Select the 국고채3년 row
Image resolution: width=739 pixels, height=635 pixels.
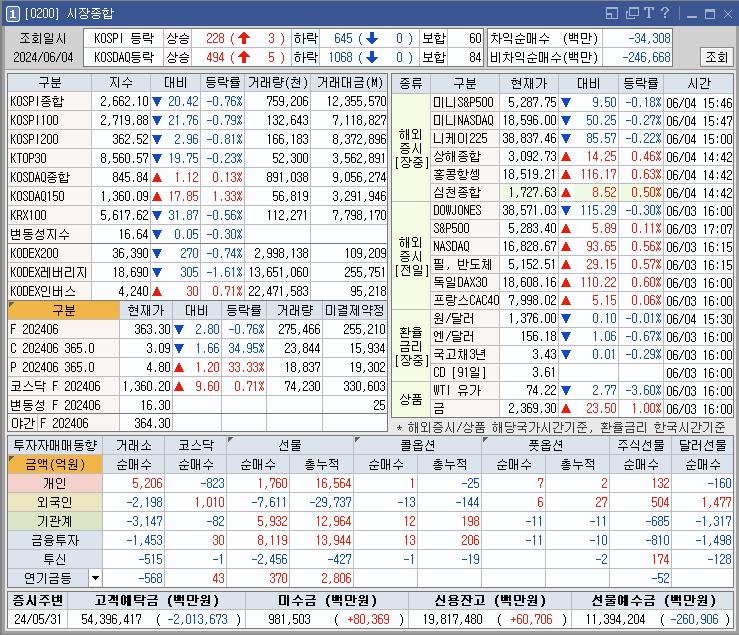point(582,355)
